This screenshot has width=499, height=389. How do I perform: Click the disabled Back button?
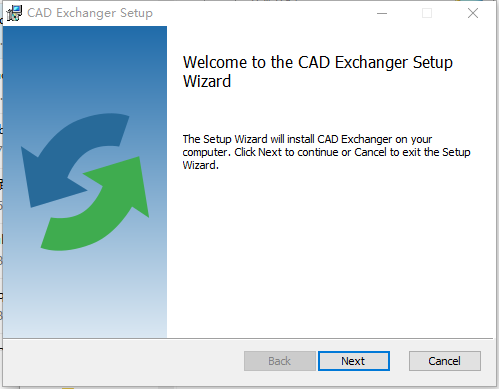point(280,361)
